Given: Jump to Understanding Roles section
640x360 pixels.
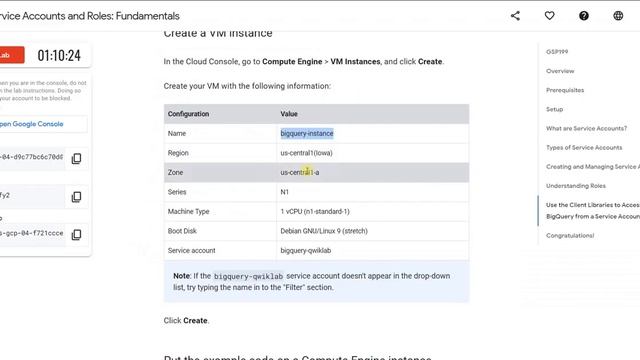Looking at the screenshot, I should click(576, 186).
